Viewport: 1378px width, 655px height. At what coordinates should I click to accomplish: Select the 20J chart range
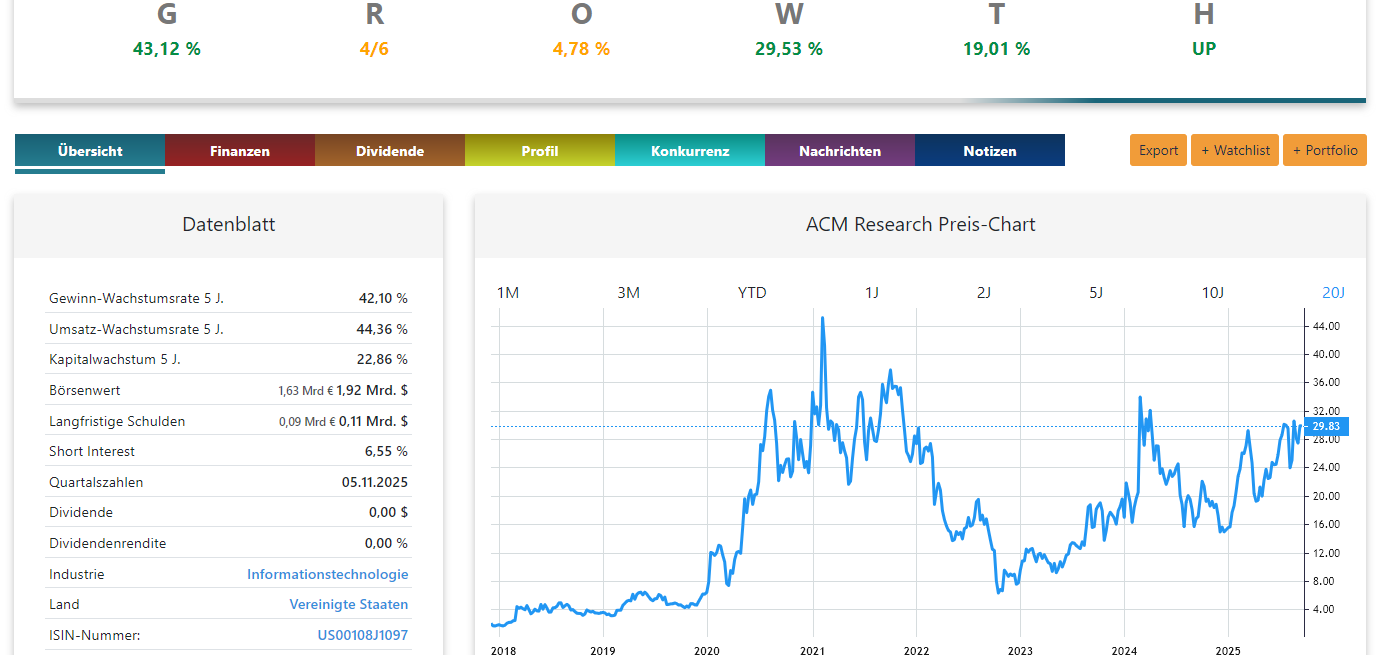point(1334,292)
